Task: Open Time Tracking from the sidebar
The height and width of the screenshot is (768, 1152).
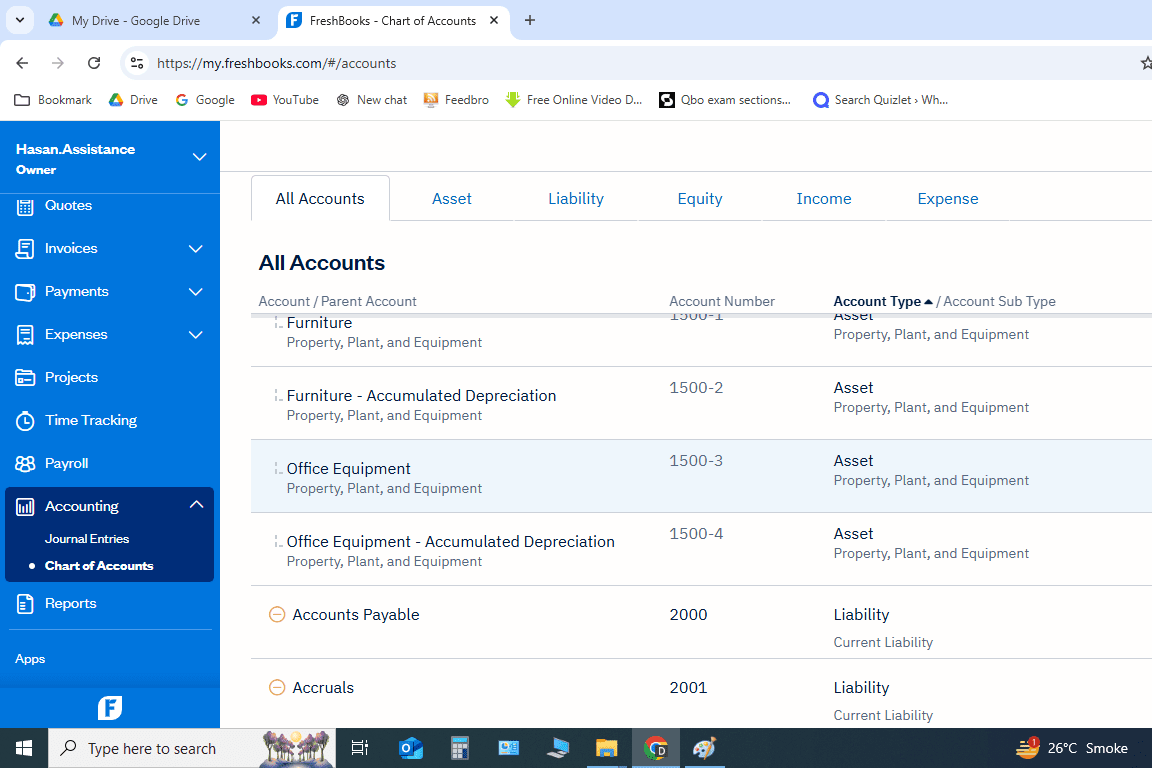Action: 90,420
